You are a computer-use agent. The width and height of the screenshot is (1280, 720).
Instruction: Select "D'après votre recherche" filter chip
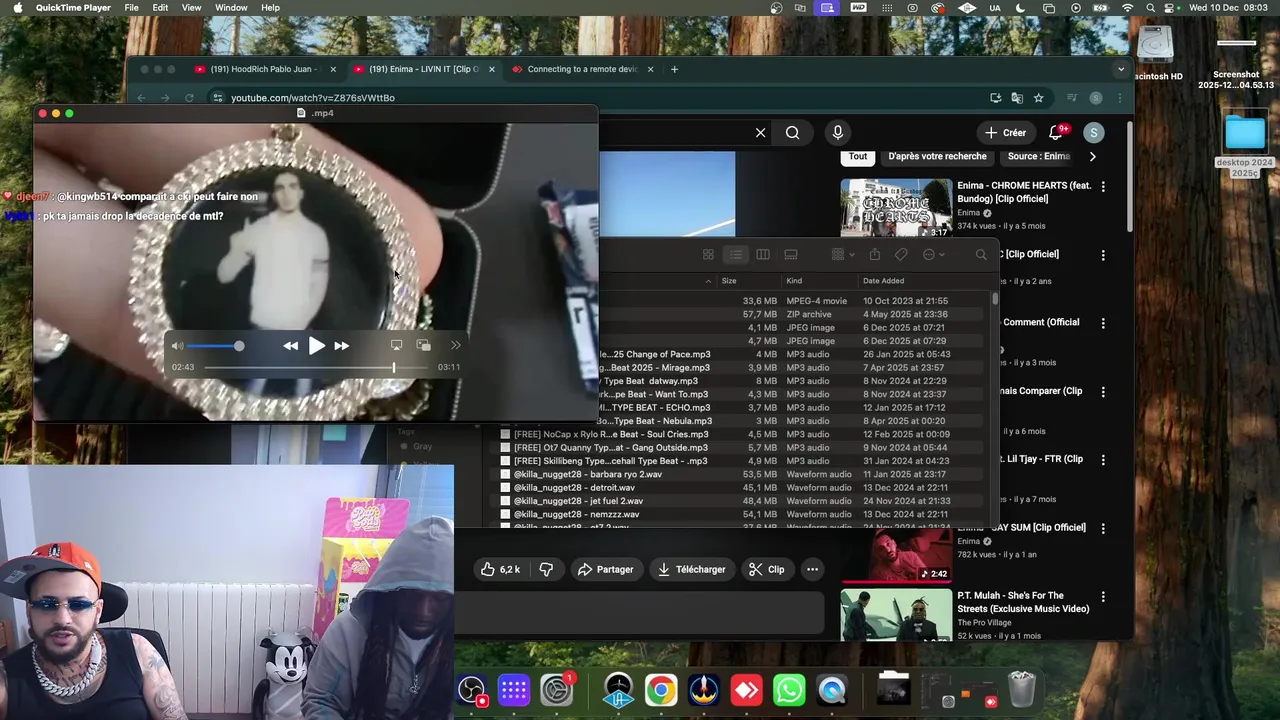pyautogui.click(x=937, y=156)
